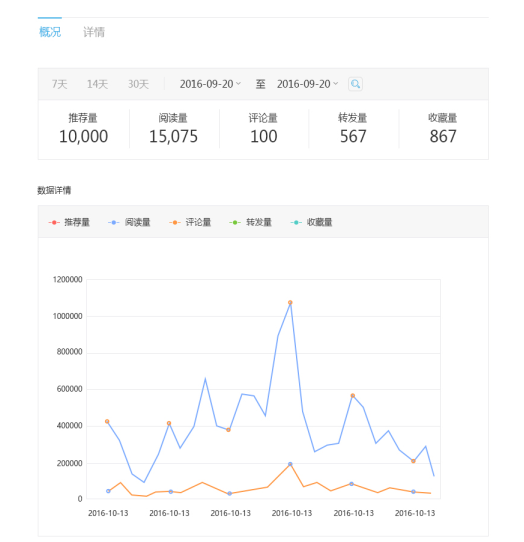Open the end date dropdown after 至
The image size is (524, 542).
point(307,84)
